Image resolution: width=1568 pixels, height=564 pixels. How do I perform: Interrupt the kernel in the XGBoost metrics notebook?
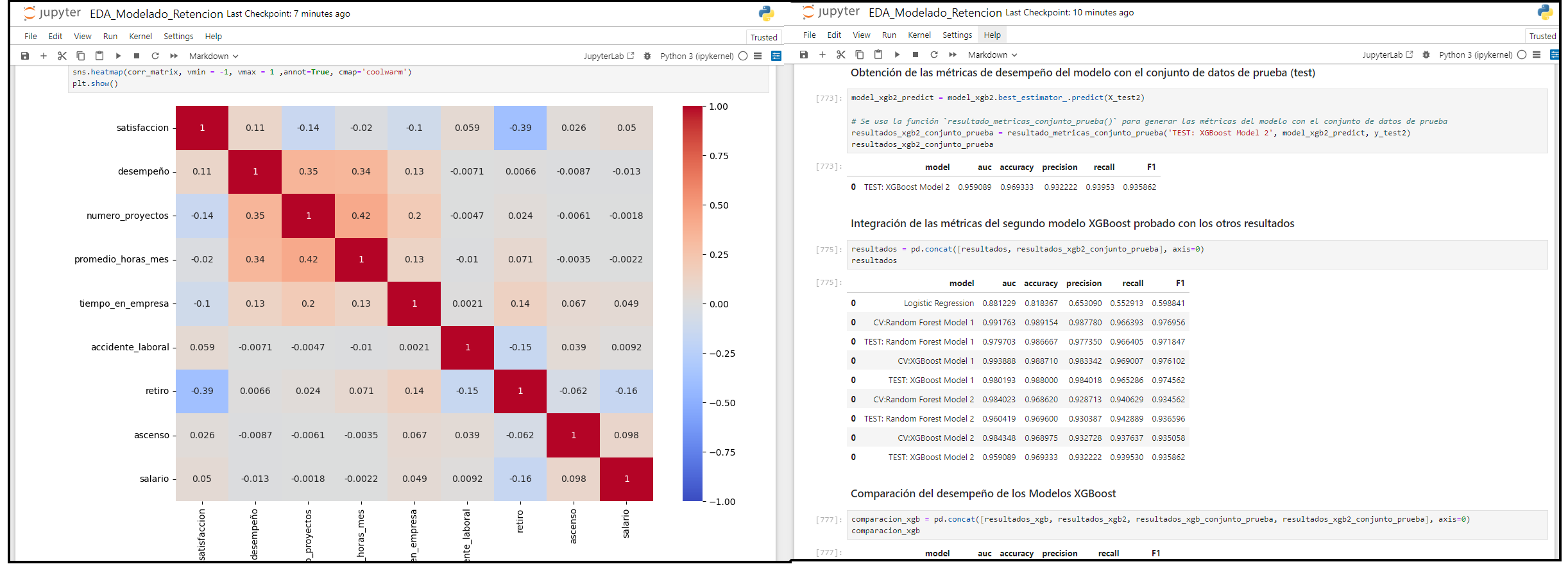click(x=916, y=55)
